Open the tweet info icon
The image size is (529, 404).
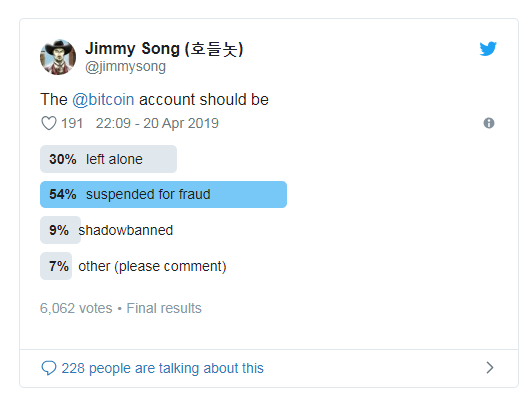click(x=489, y=123)
